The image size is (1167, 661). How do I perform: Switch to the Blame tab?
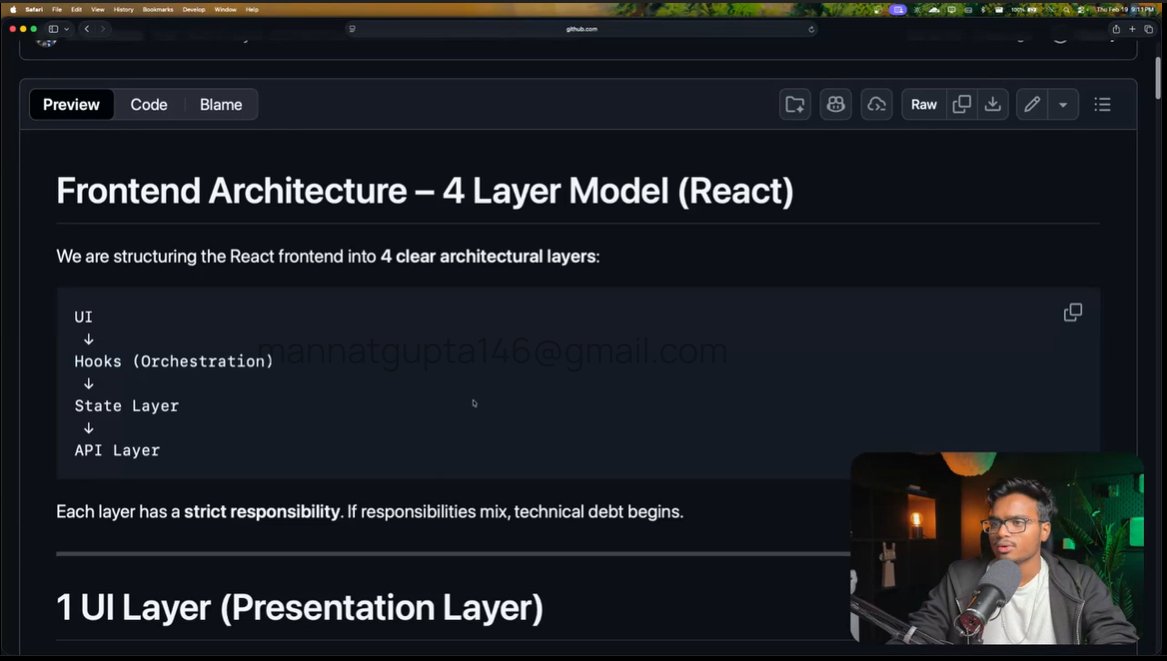coord(221,104)
